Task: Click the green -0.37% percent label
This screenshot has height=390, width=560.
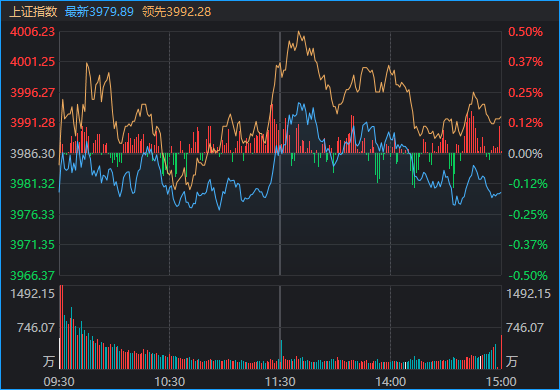Action: coord(528,245)
